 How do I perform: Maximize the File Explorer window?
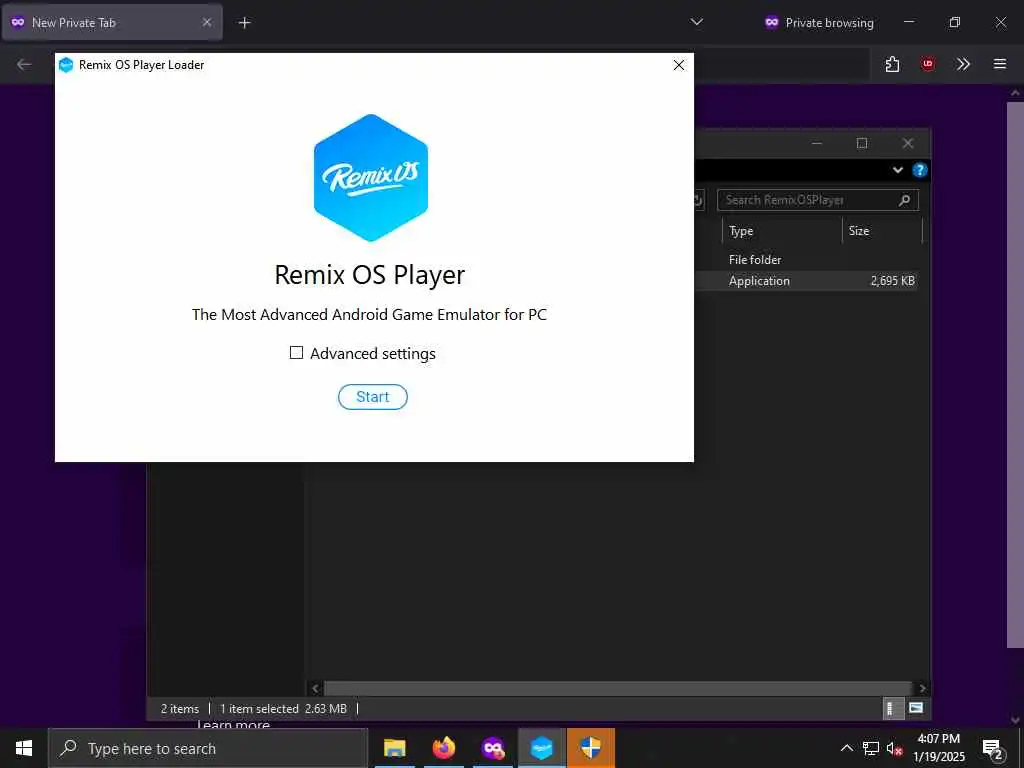click(862, 143)
